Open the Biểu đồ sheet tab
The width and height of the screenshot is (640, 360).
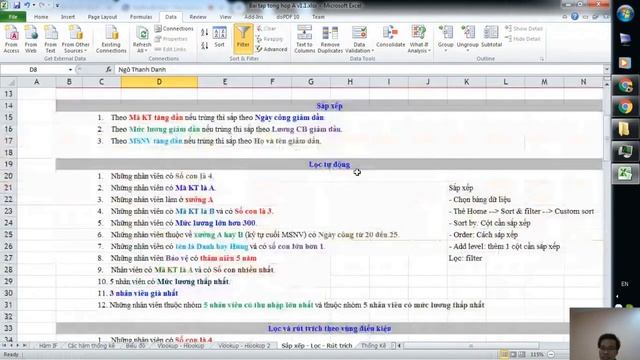point(136,346)
